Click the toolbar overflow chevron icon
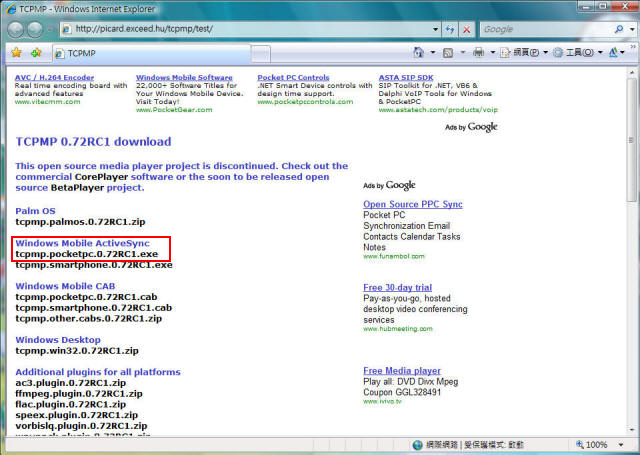Image resolution: width=640 pixels, height=455 pixels. tap(633, 47)
